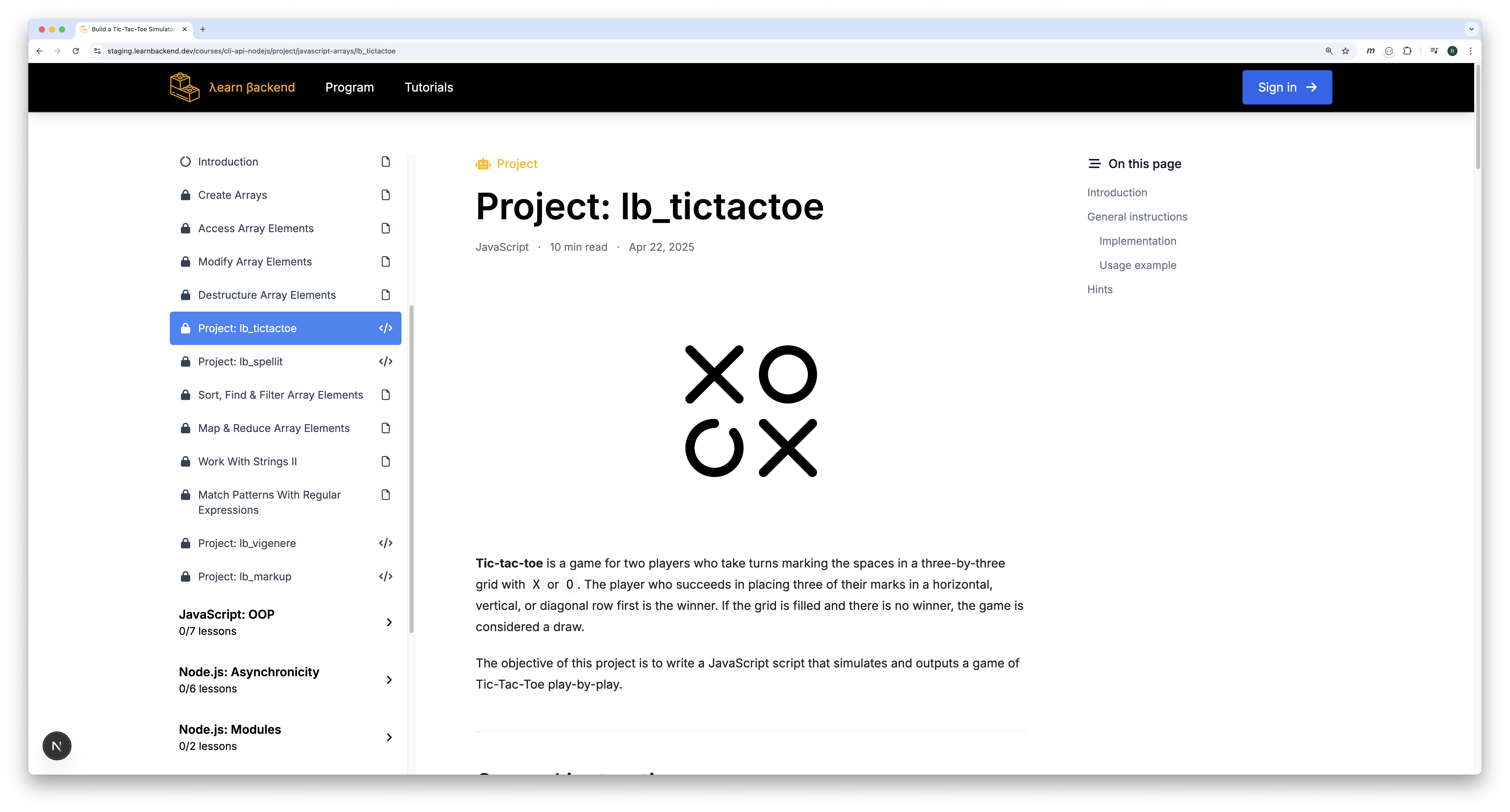Click the lock icon on Access Array Elements
This screenshot has height=812, width=1510.
coord(185,228)
